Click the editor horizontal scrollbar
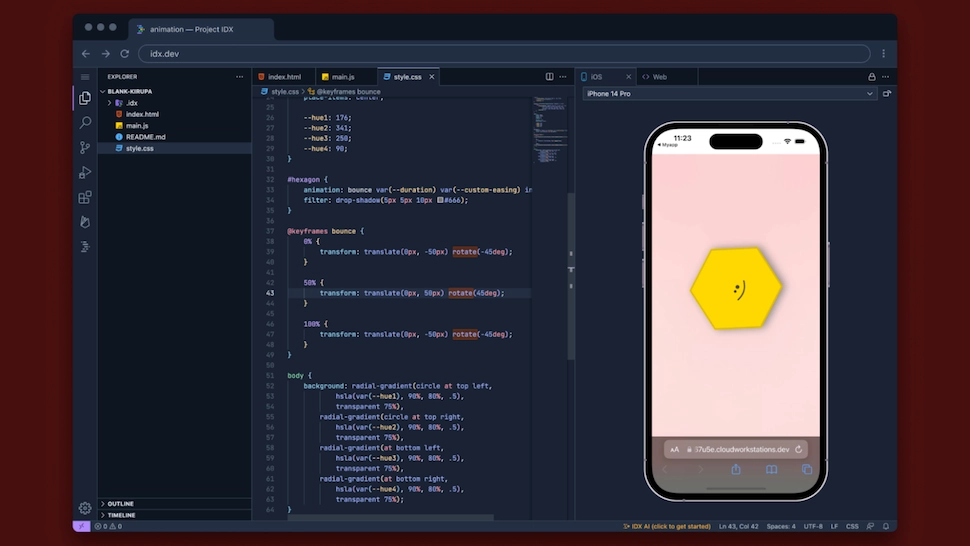The height and width of the screenshot is (546, 970). tap(390, 518)
